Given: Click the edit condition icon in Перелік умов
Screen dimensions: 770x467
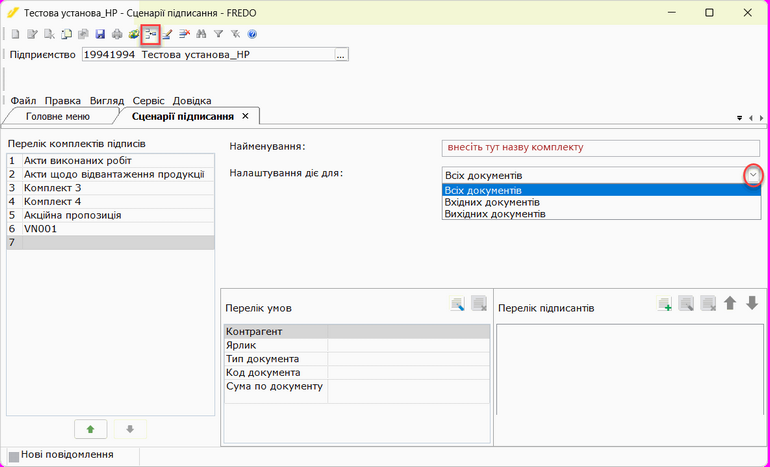Looking at the screenshot, I should 458,303.
